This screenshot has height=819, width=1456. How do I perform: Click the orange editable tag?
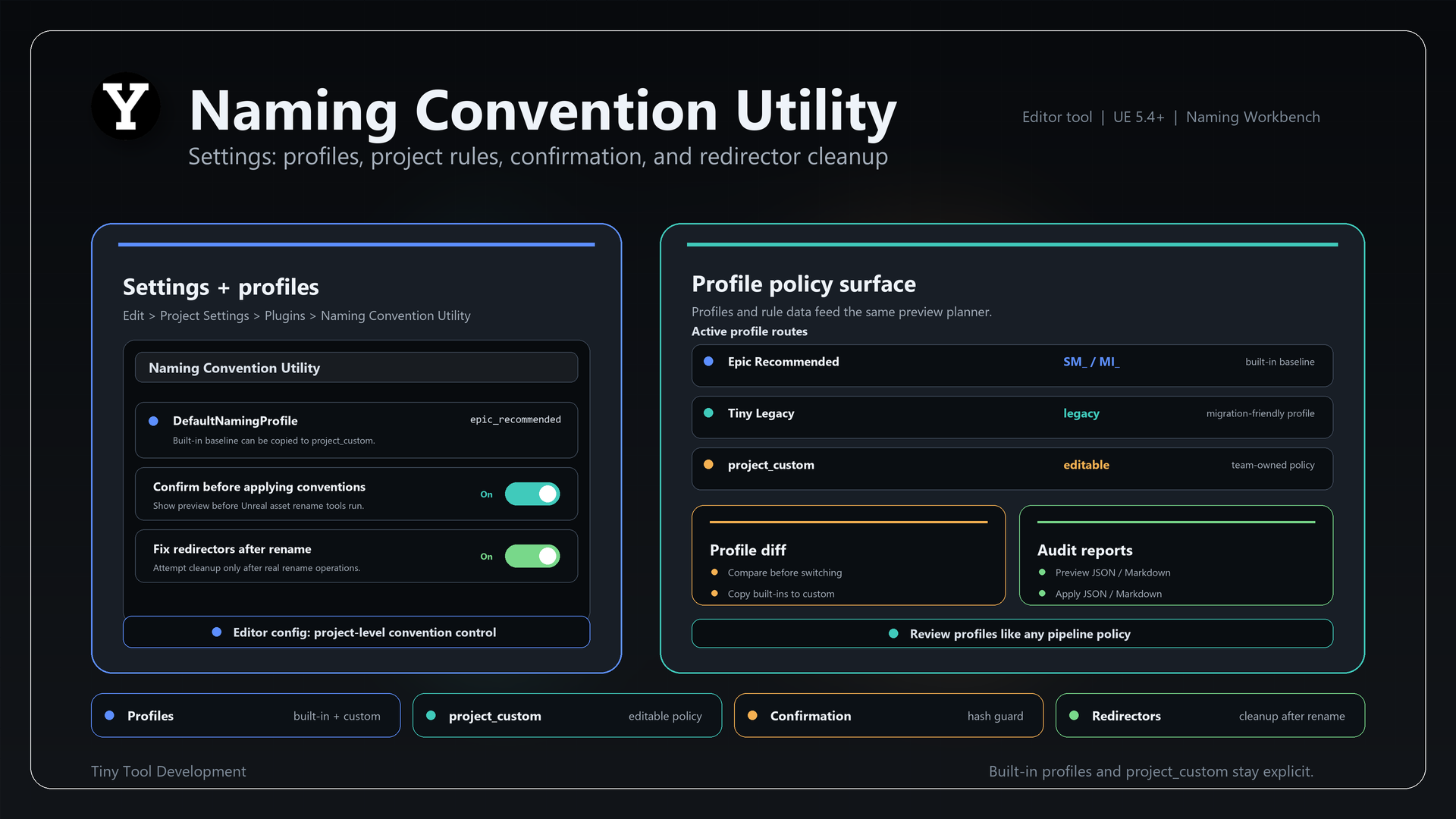click(x=1086, y=465)
